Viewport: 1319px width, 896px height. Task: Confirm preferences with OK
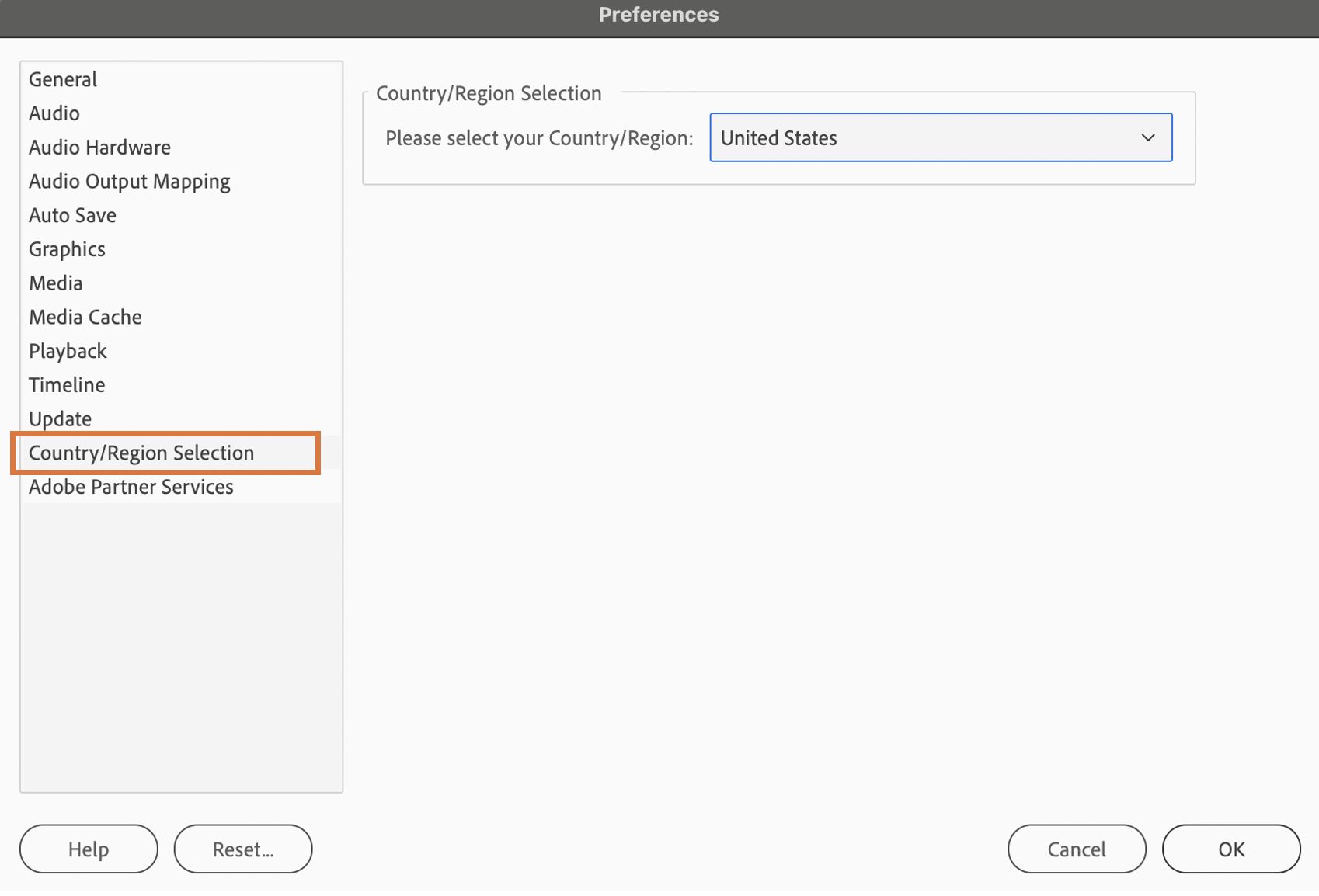(1231, 849)
